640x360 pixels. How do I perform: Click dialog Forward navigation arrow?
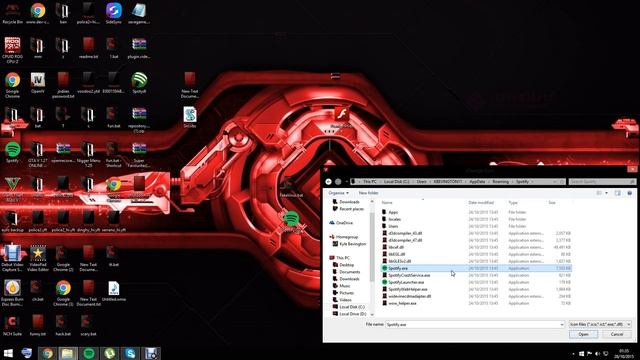click(x=338, y=182)
